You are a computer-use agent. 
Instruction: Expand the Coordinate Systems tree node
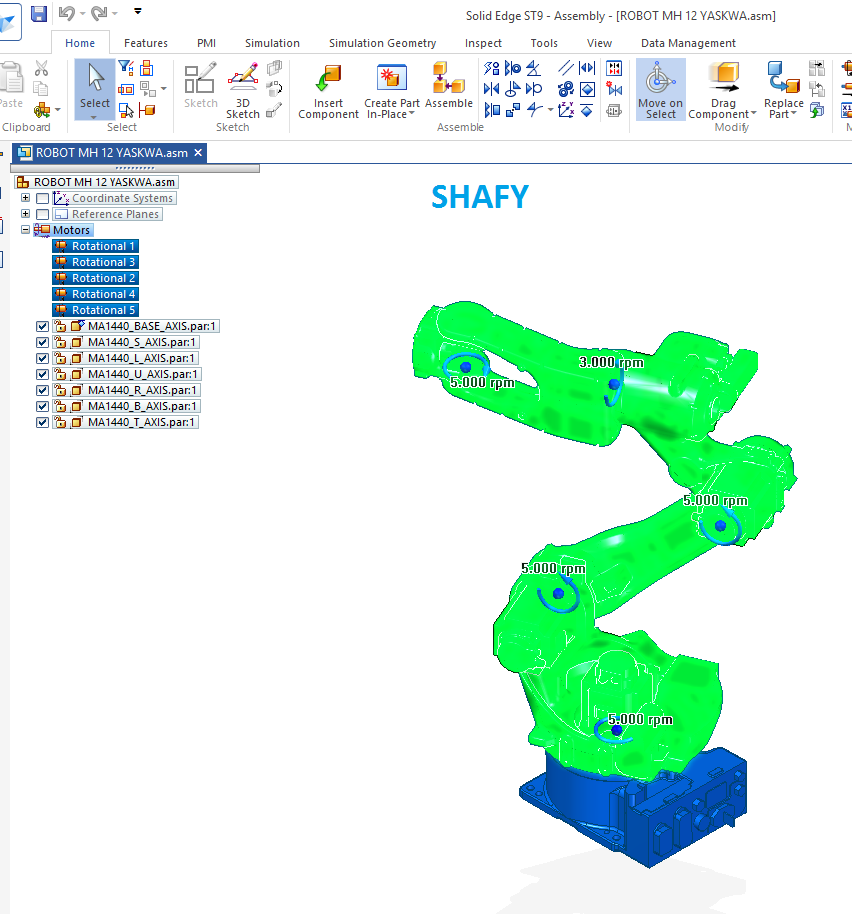pos(25,198)
